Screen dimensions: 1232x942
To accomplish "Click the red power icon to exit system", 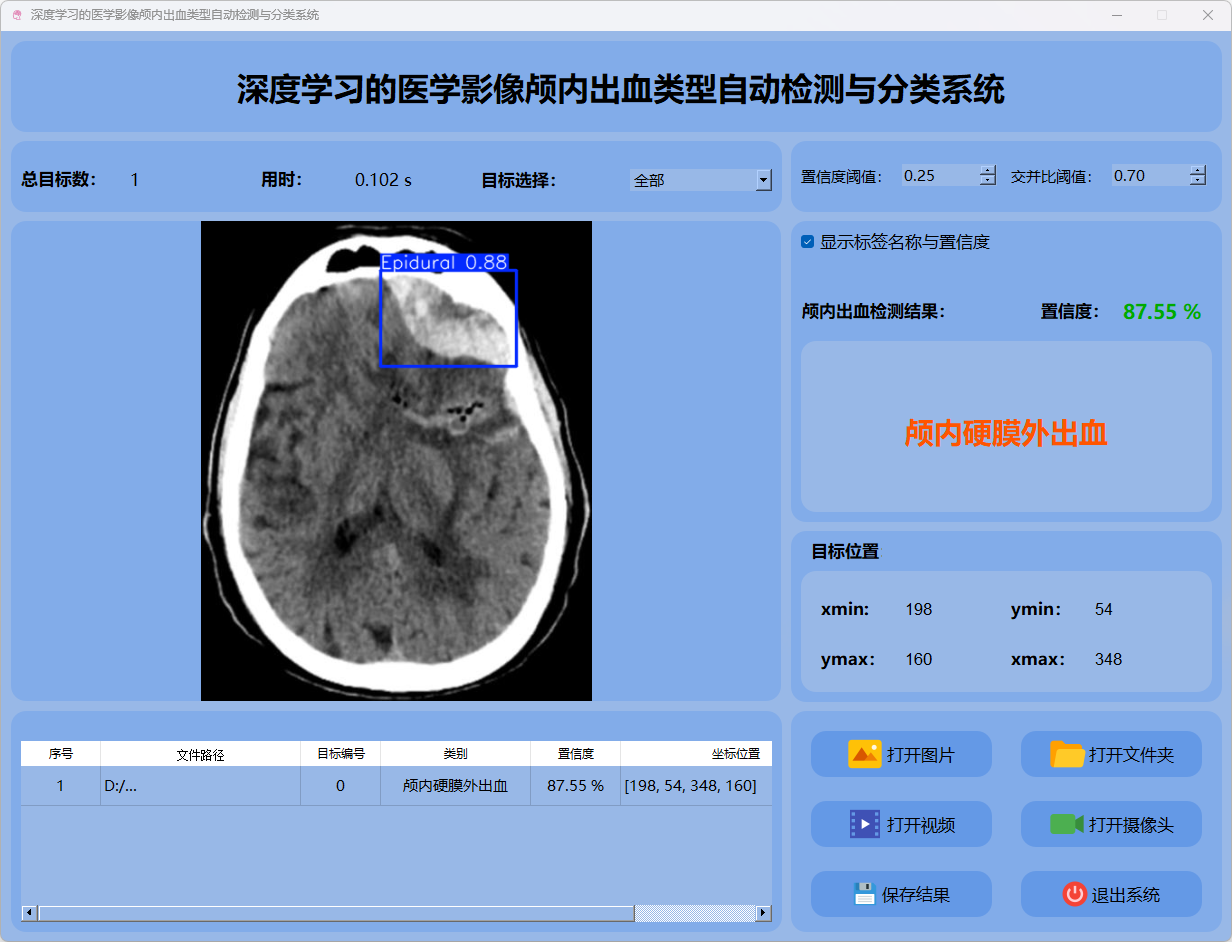I will tap(1074, 894).
